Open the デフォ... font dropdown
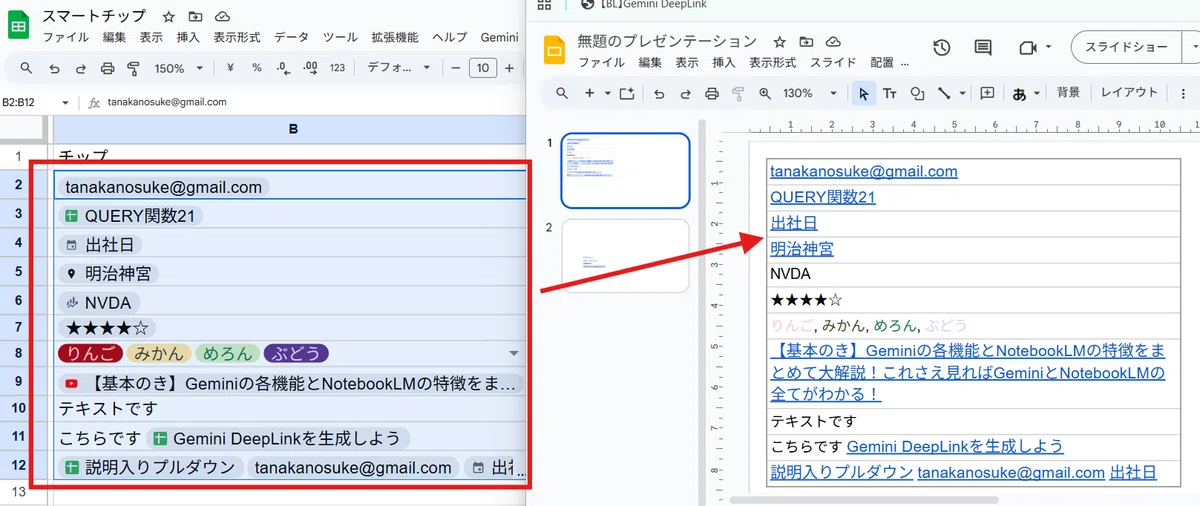 click(397, 68)
